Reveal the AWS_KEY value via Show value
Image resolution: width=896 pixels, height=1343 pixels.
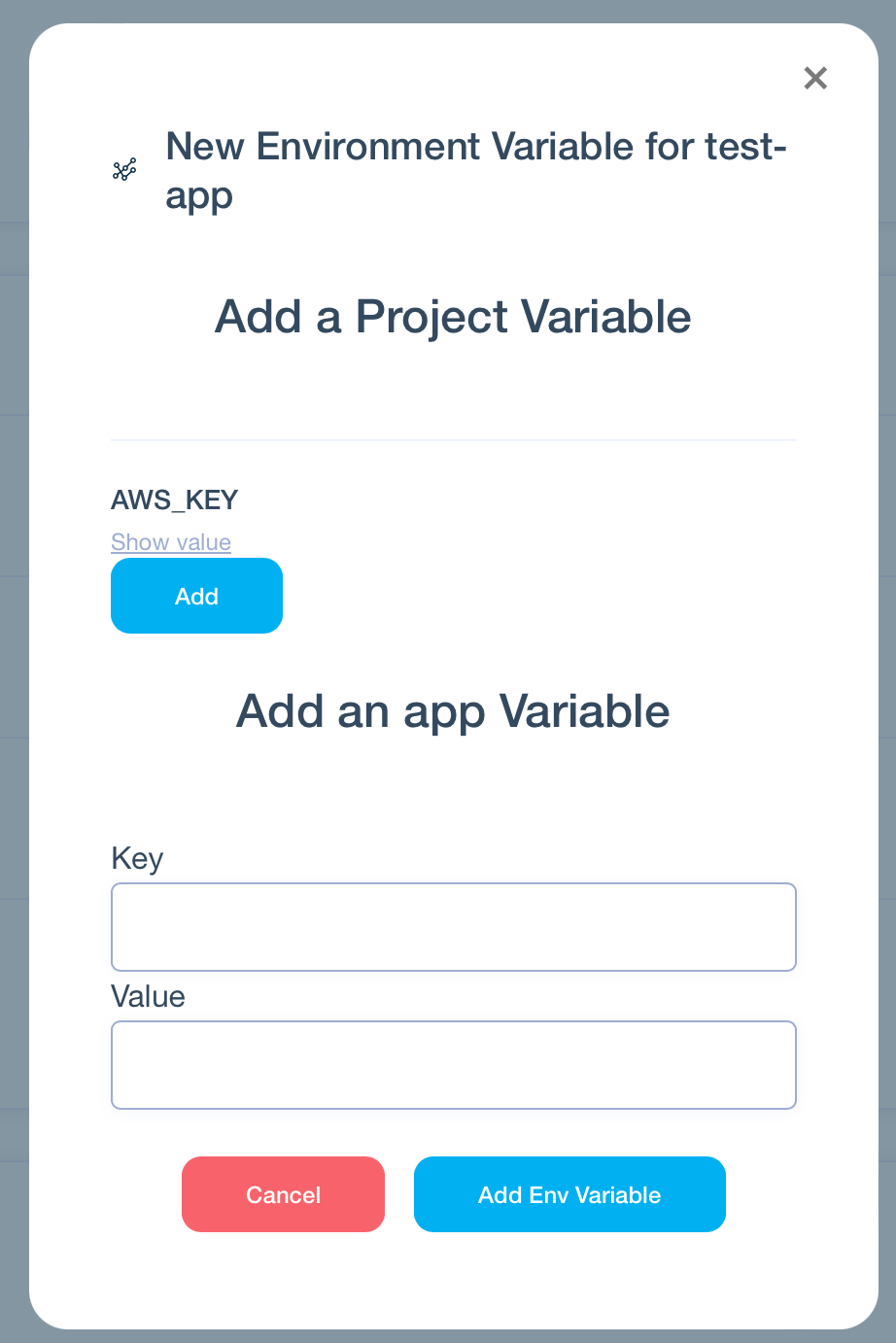[x=171, y=542]
